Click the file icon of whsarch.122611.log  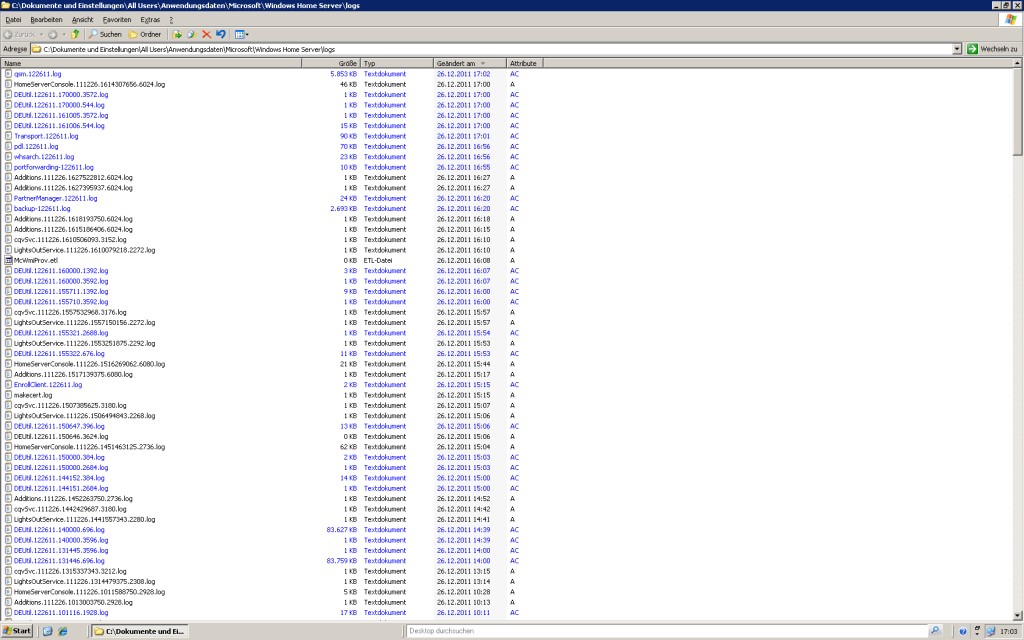click(x=8, y=157)
